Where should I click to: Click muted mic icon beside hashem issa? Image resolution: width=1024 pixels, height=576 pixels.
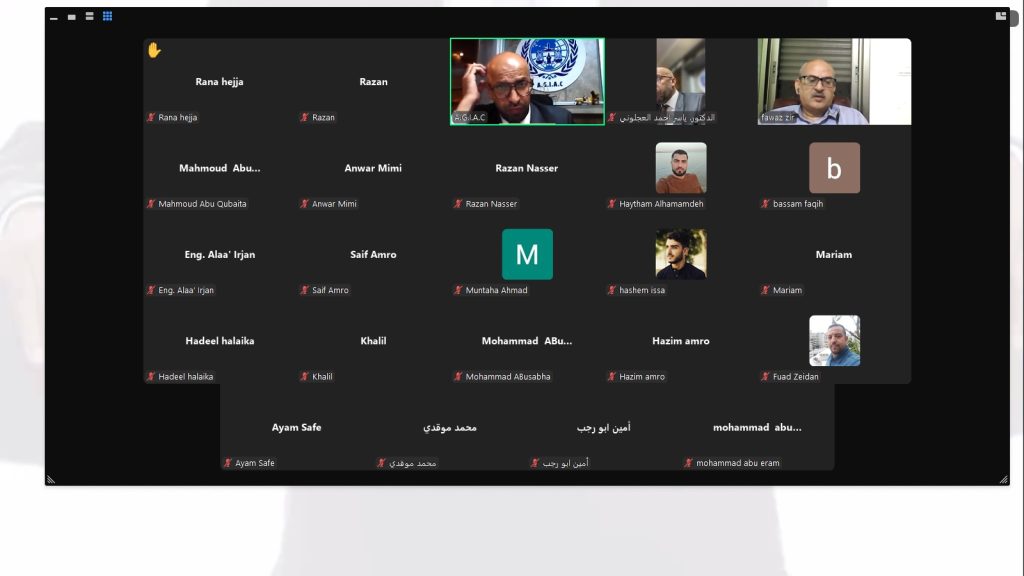[x=612, y=290]
